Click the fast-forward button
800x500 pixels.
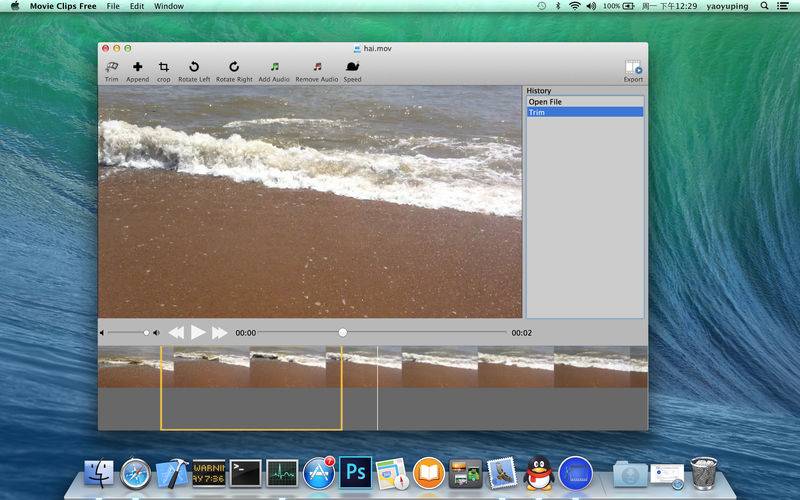[x=220, y=333]
